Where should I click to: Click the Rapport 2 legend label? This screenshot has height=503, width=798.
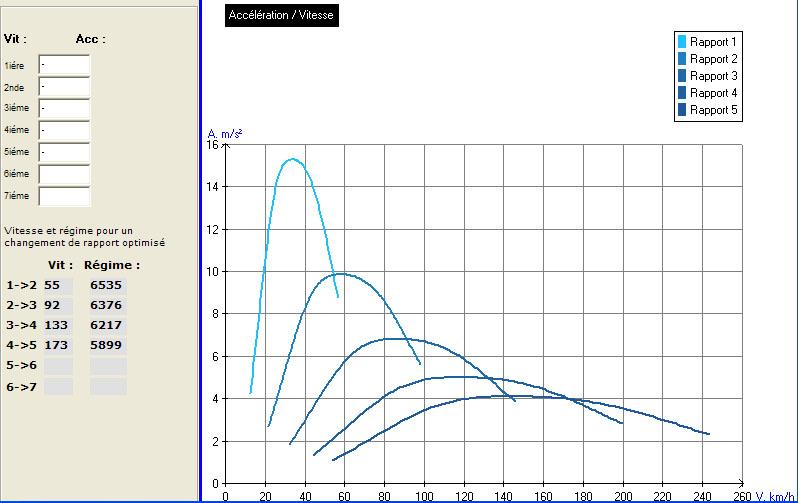click(713, 59)
